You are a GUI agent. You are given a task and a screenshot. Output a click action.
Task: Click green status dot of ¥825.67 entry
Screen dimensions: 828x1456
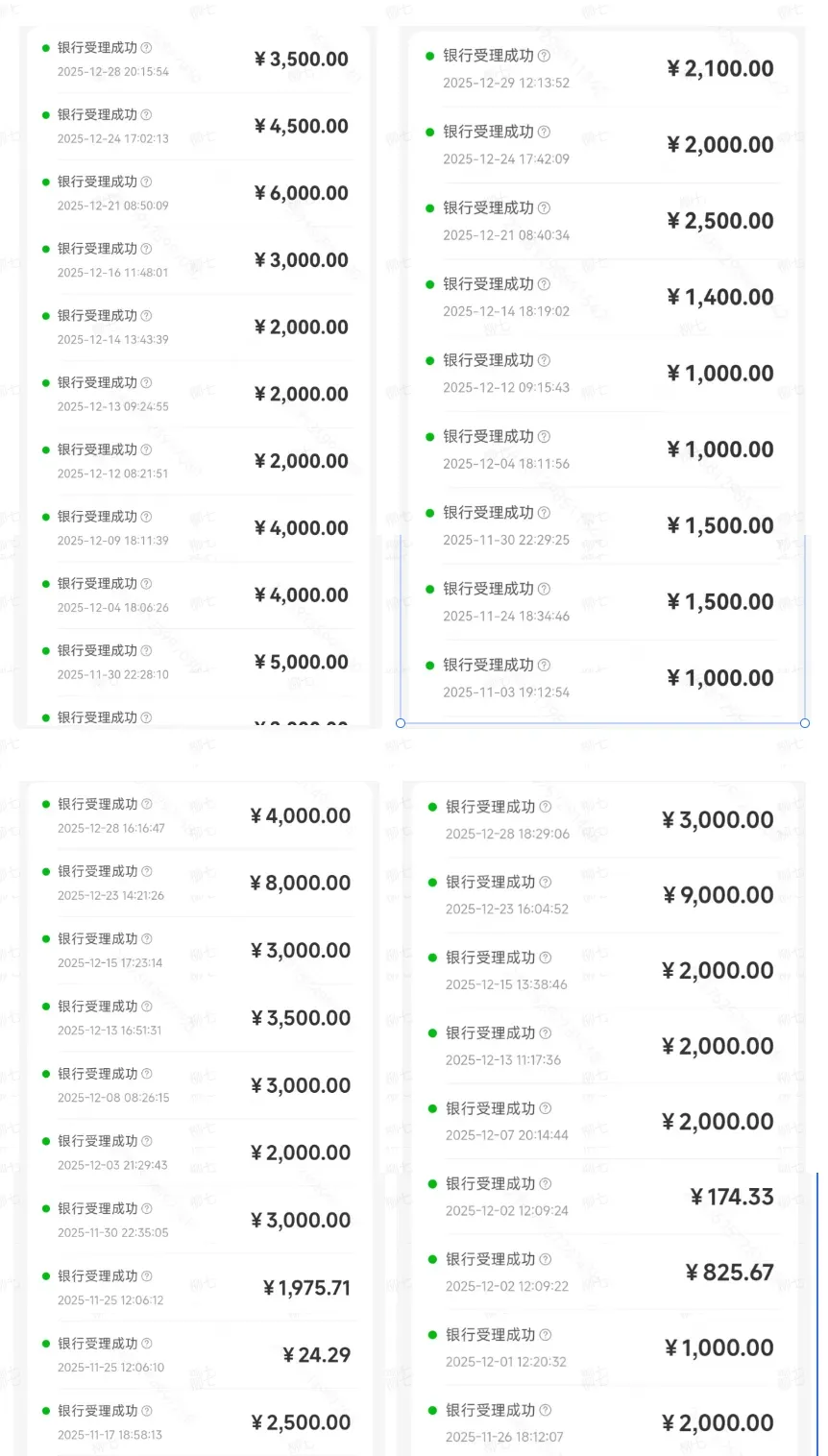[x=432, y=1259]
